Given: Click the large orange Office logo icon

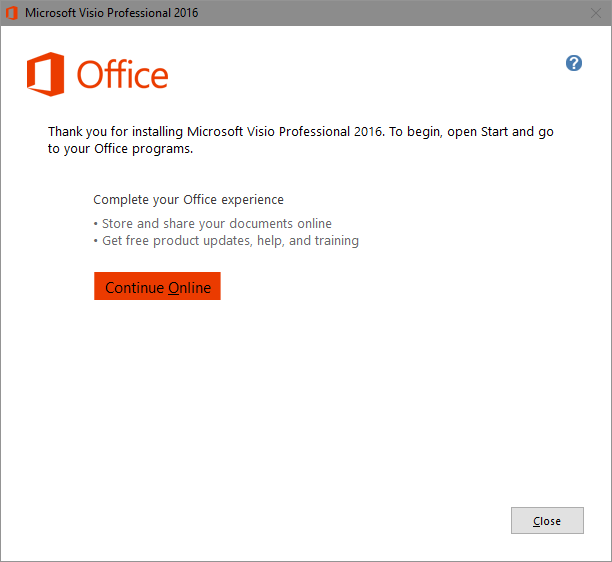Looking at the screenshot, I should tap(45, 74).
